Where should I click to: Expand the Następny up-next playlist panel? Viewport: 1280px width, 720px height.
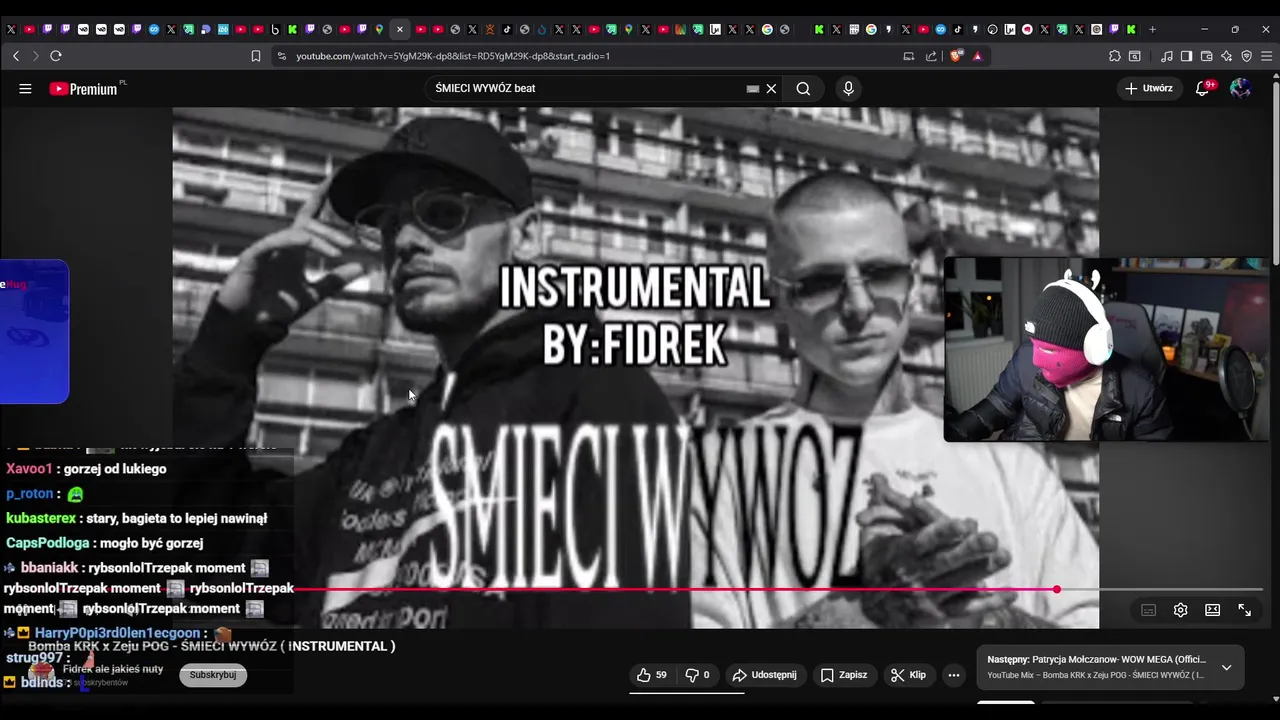point(1226,667)
